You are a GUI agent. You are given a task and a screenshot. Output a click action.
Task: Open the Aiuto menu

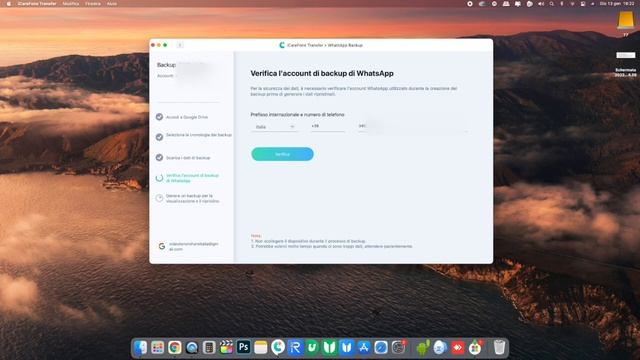pyautogui.click(x=111, y=4)
